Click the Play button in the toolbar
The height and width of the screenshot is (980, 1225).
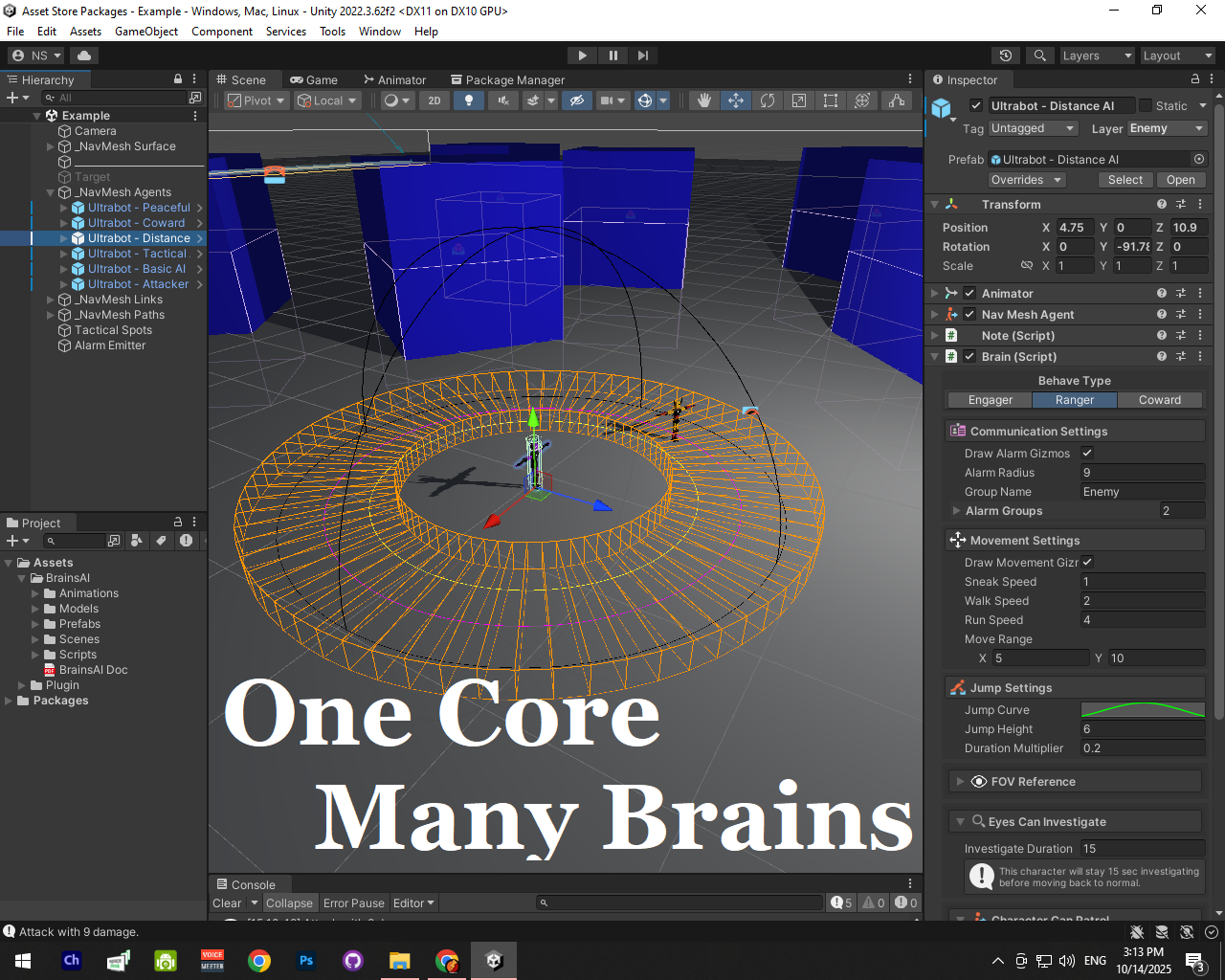582,56
